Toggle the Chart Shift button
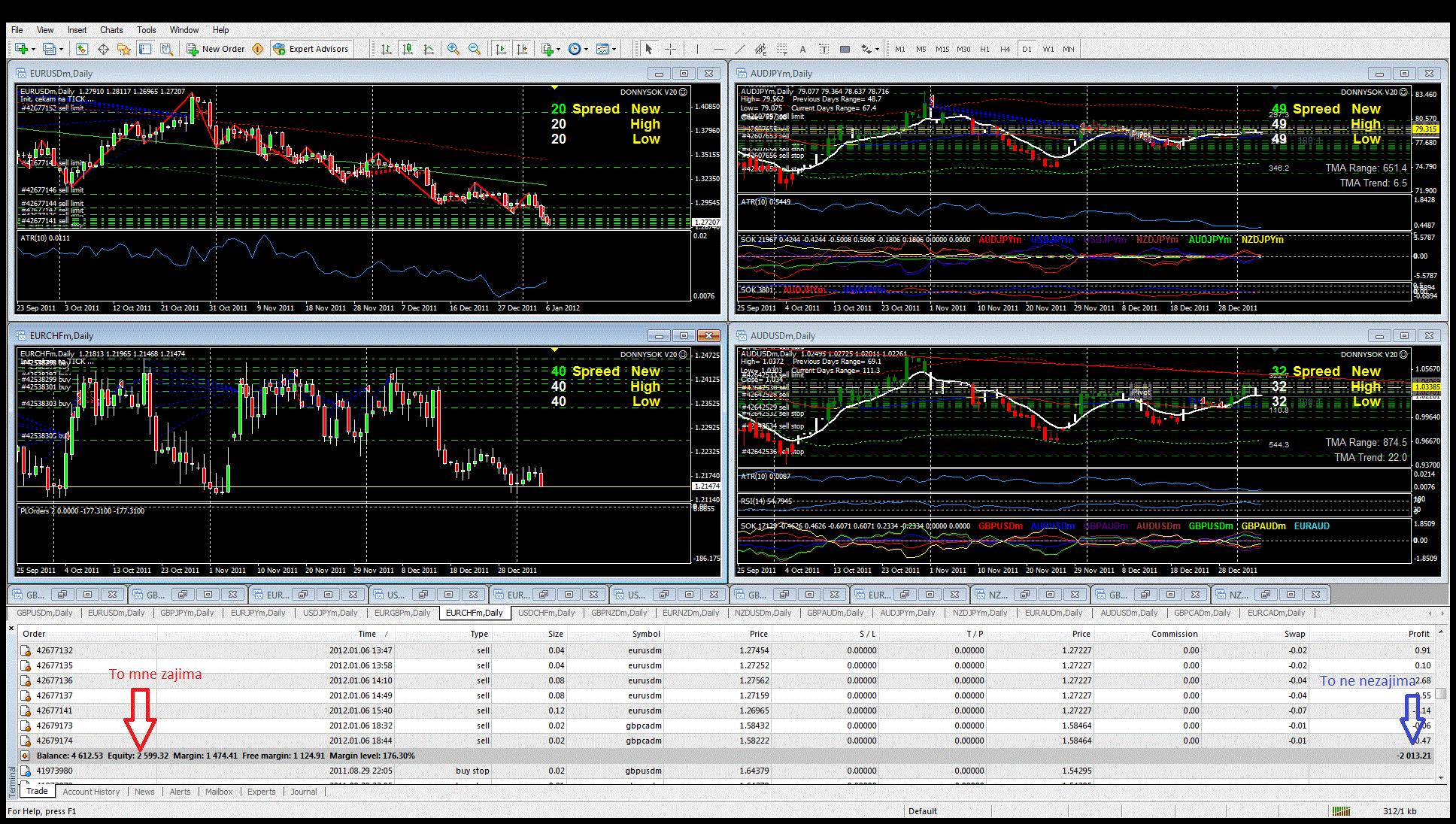Screen dimensions: 1456x824 [522, 49]
